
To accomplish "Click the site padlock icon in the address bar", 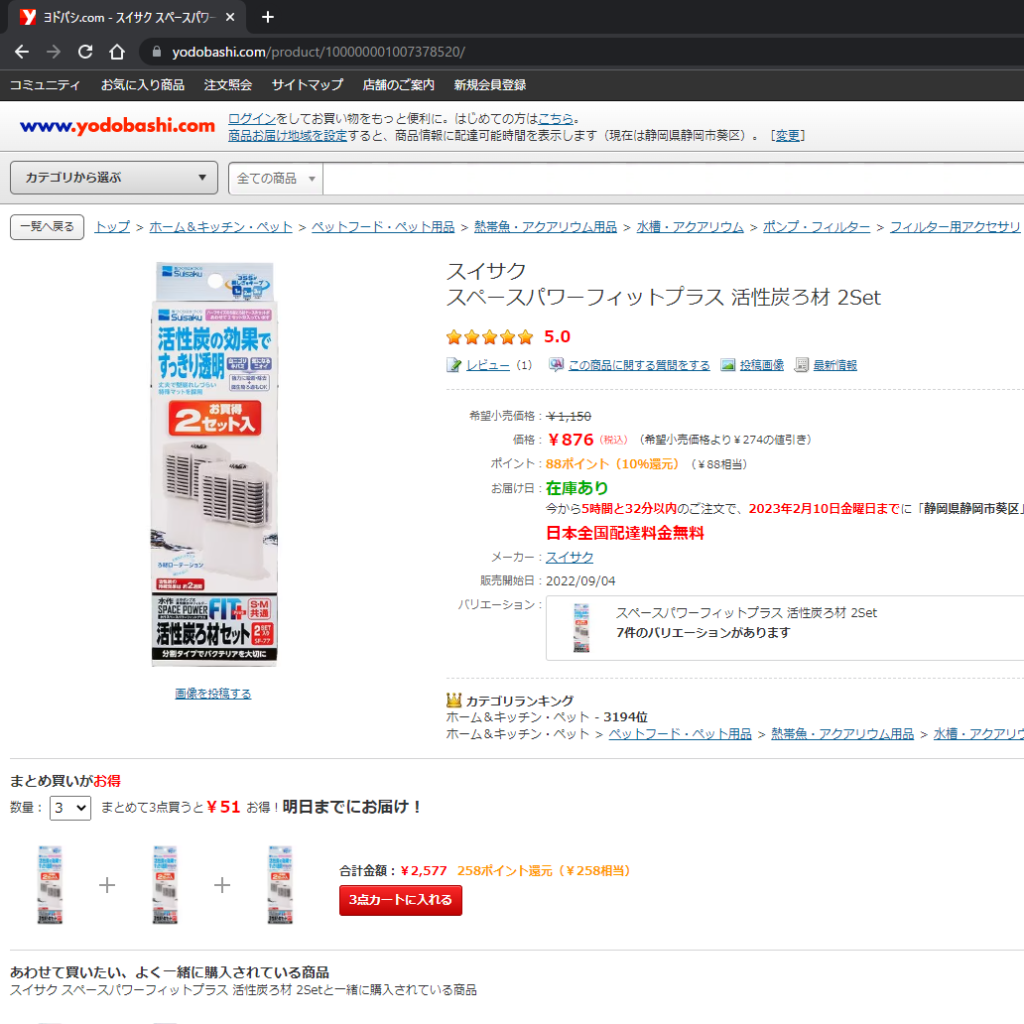I will point(157,52).
